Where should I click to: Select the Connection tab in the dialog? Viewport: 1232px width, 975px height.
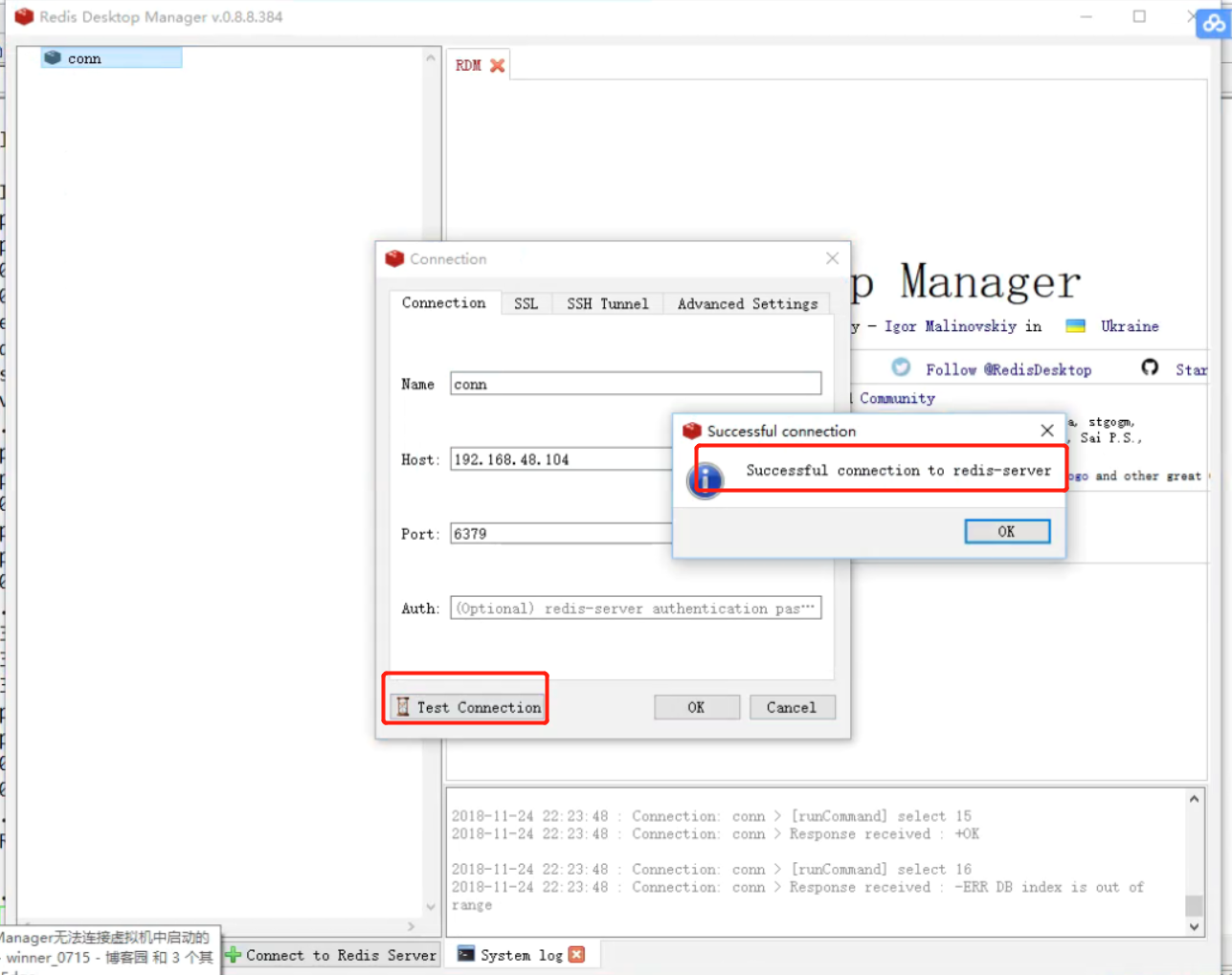(444, 302)
